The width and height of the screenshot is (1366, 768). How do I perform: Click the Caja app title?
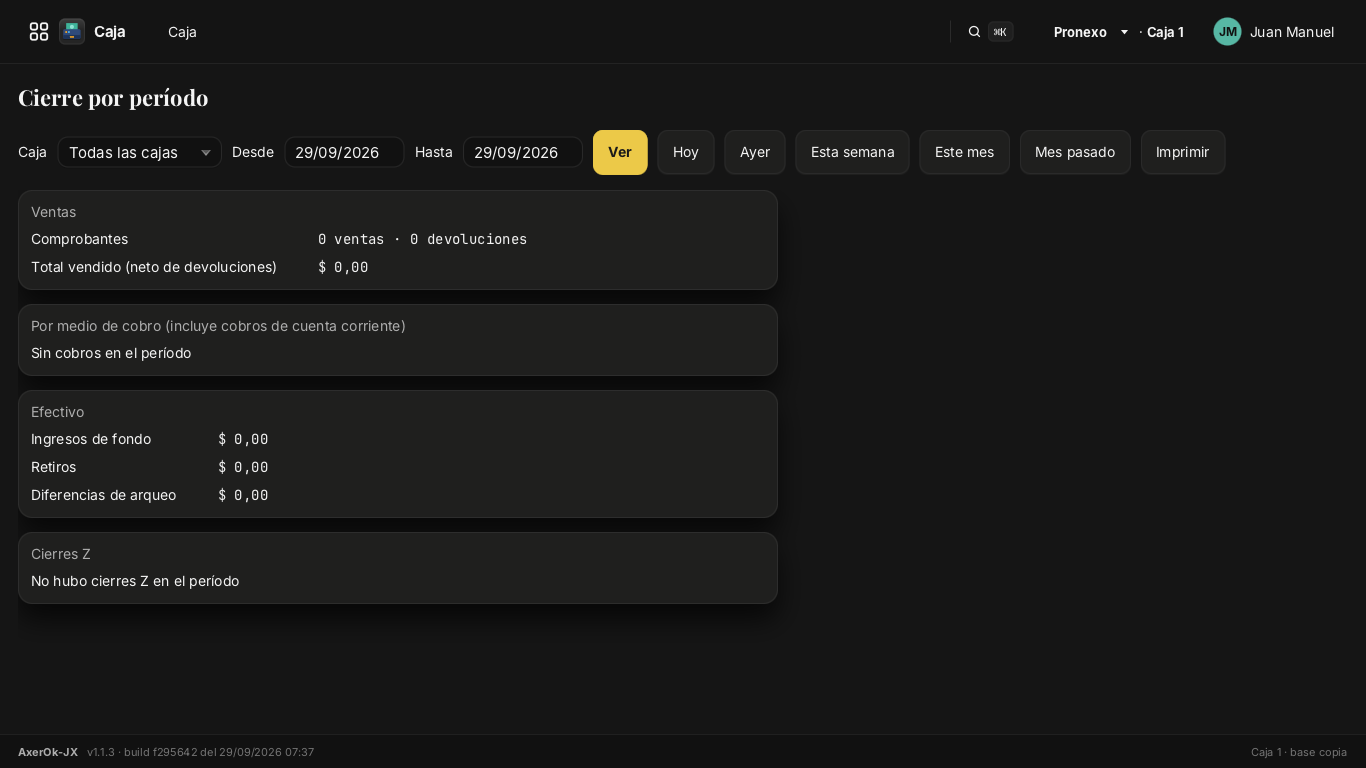tap(110, 32)
